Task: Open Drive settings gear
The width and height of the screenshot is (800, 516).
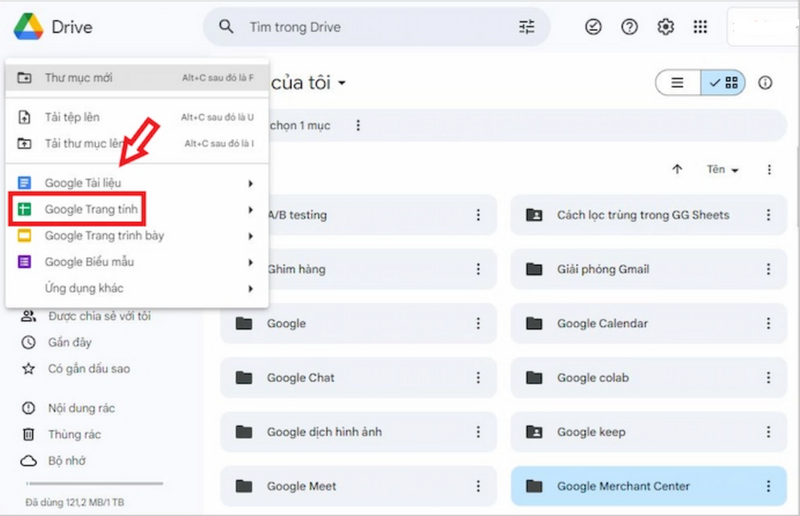Action: point(665,27)
